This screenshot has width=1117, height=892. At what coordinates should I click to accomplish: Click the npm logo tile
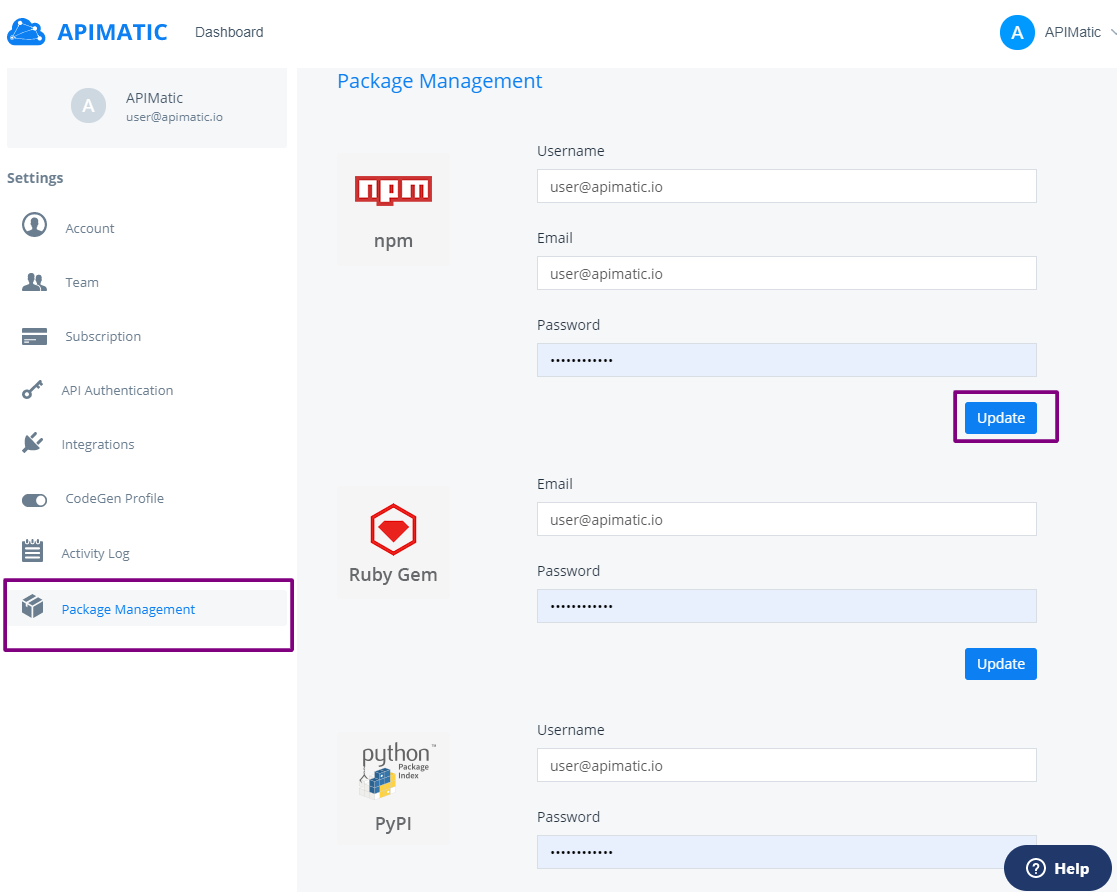pyautogui.click(x=393, y=208)
